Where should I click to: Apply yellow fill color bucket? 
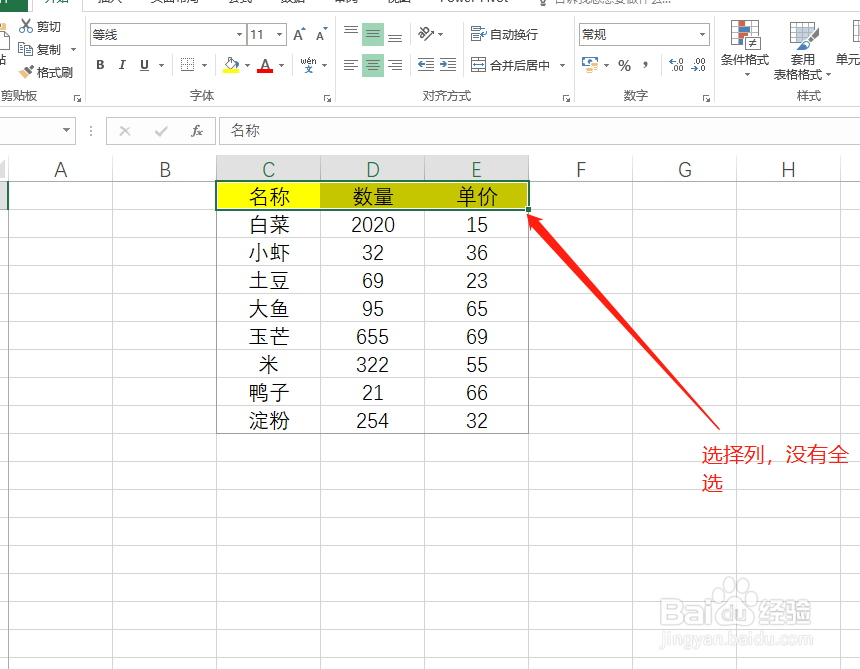click(x=231, y=65)
